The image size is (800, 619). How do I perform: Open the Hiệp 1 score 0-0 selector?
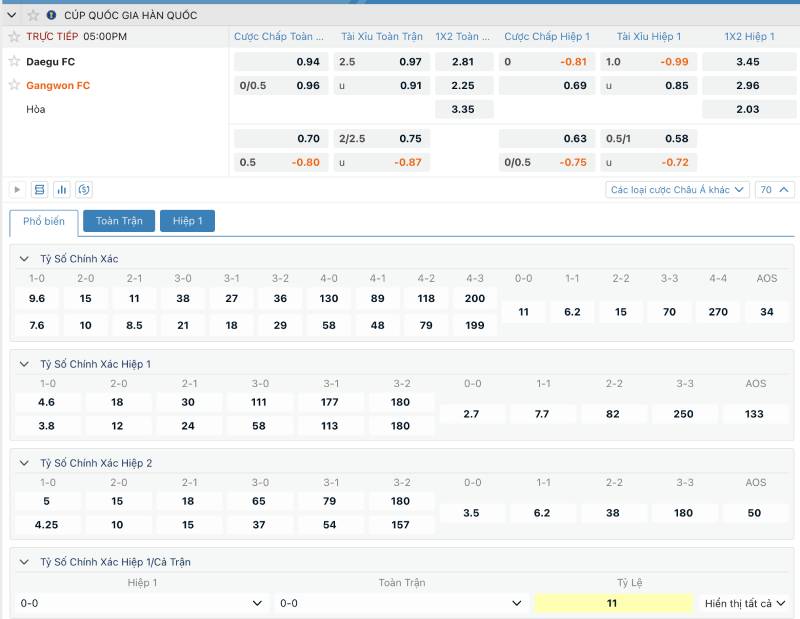pyautogui.click(x=142, y=603)
